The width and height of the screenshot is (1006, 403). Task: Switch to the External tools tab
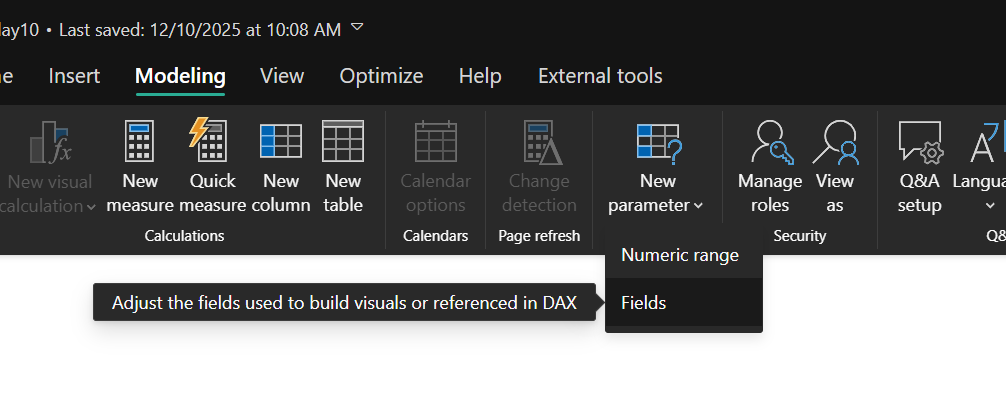pos(600,76)
